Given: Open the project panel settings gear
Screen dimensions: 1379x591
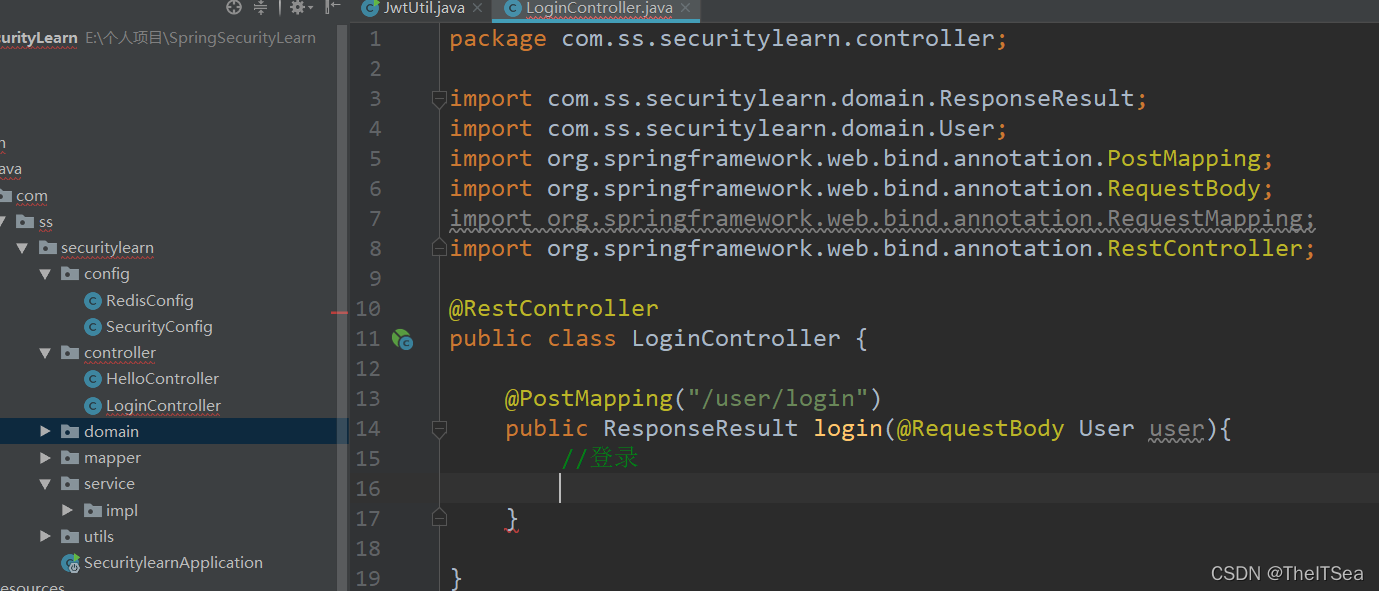Looking at the screenshot, I should 298,8.
